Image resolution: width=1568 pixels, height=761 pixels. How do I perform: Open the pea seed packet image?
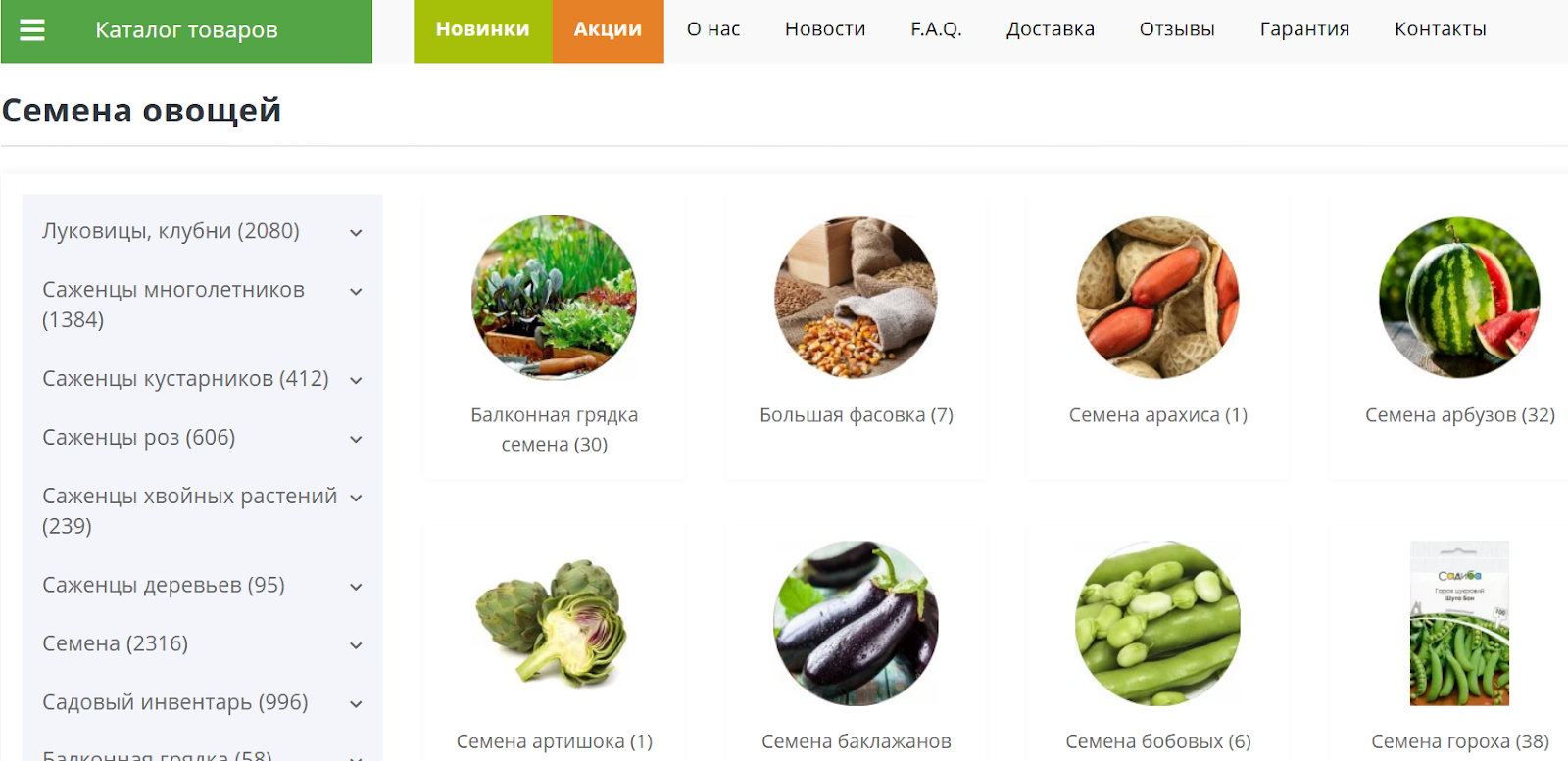(1459, 623)
